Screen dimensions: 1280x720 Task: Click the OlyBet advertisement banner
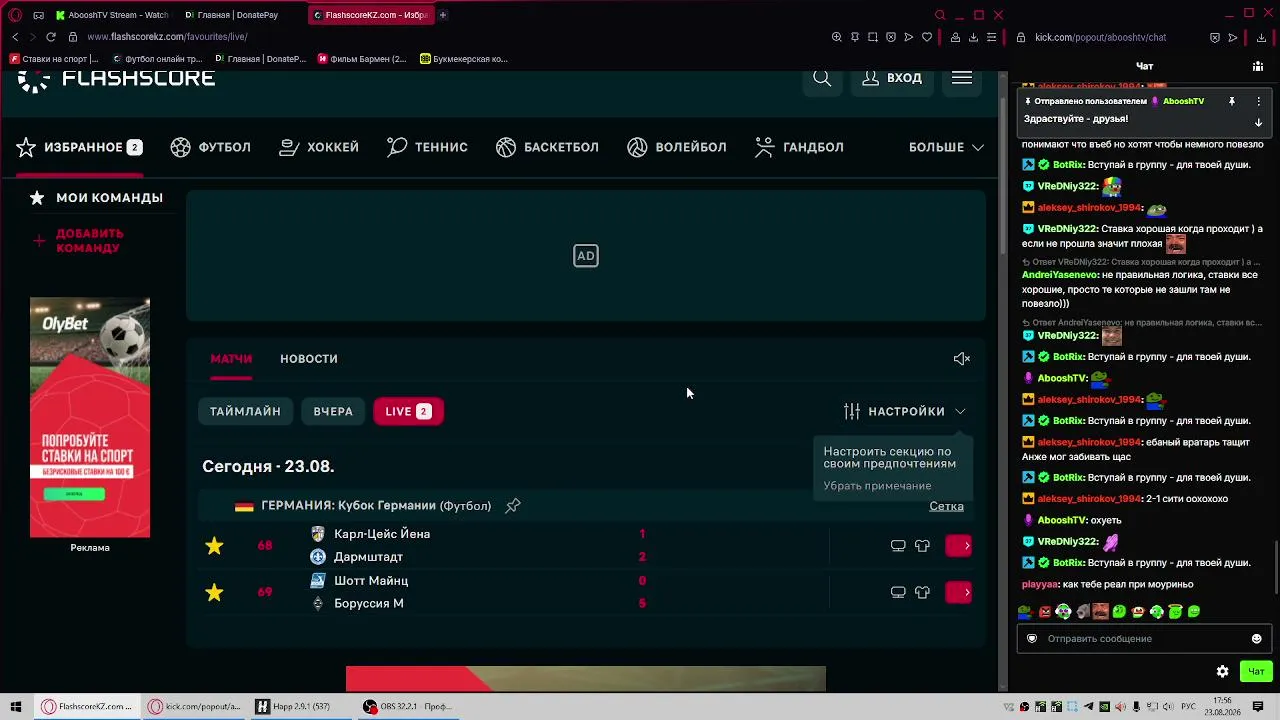[x=90, y=417]
